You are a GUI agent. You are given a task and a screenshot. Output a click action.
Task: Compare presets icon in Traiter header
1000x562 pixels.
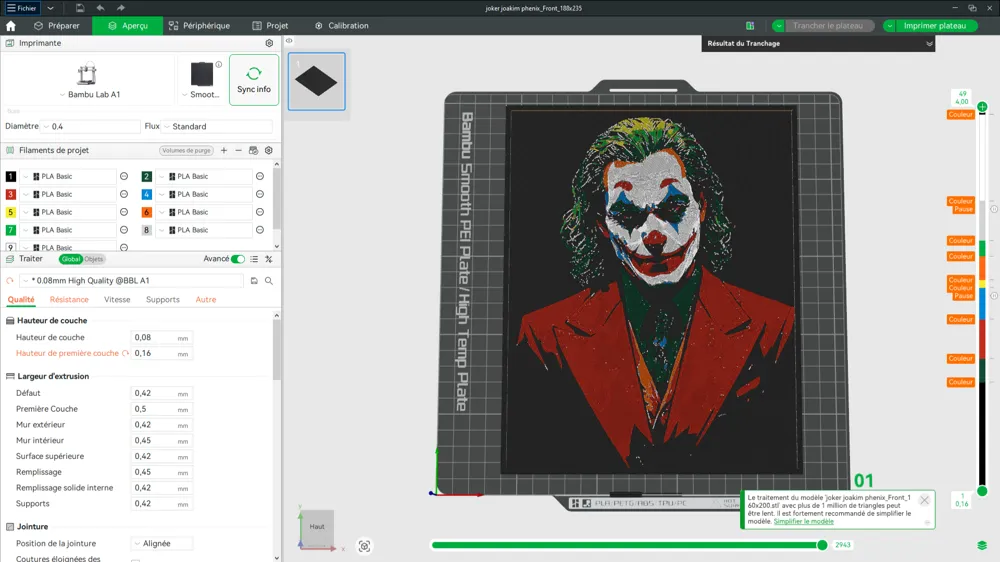pos(268,259)
